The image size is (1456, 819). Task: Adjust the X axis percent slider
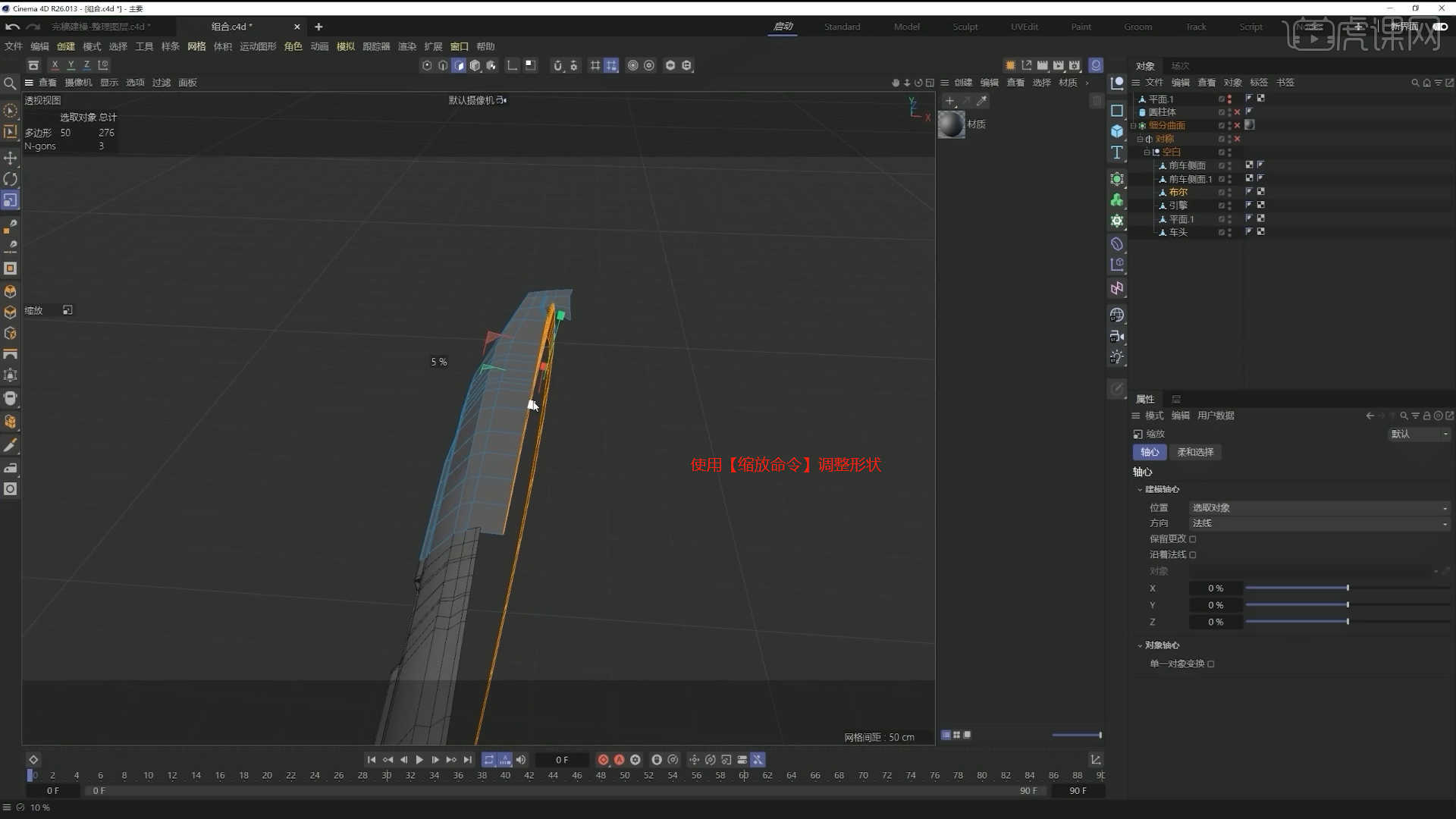(1347, 588)
